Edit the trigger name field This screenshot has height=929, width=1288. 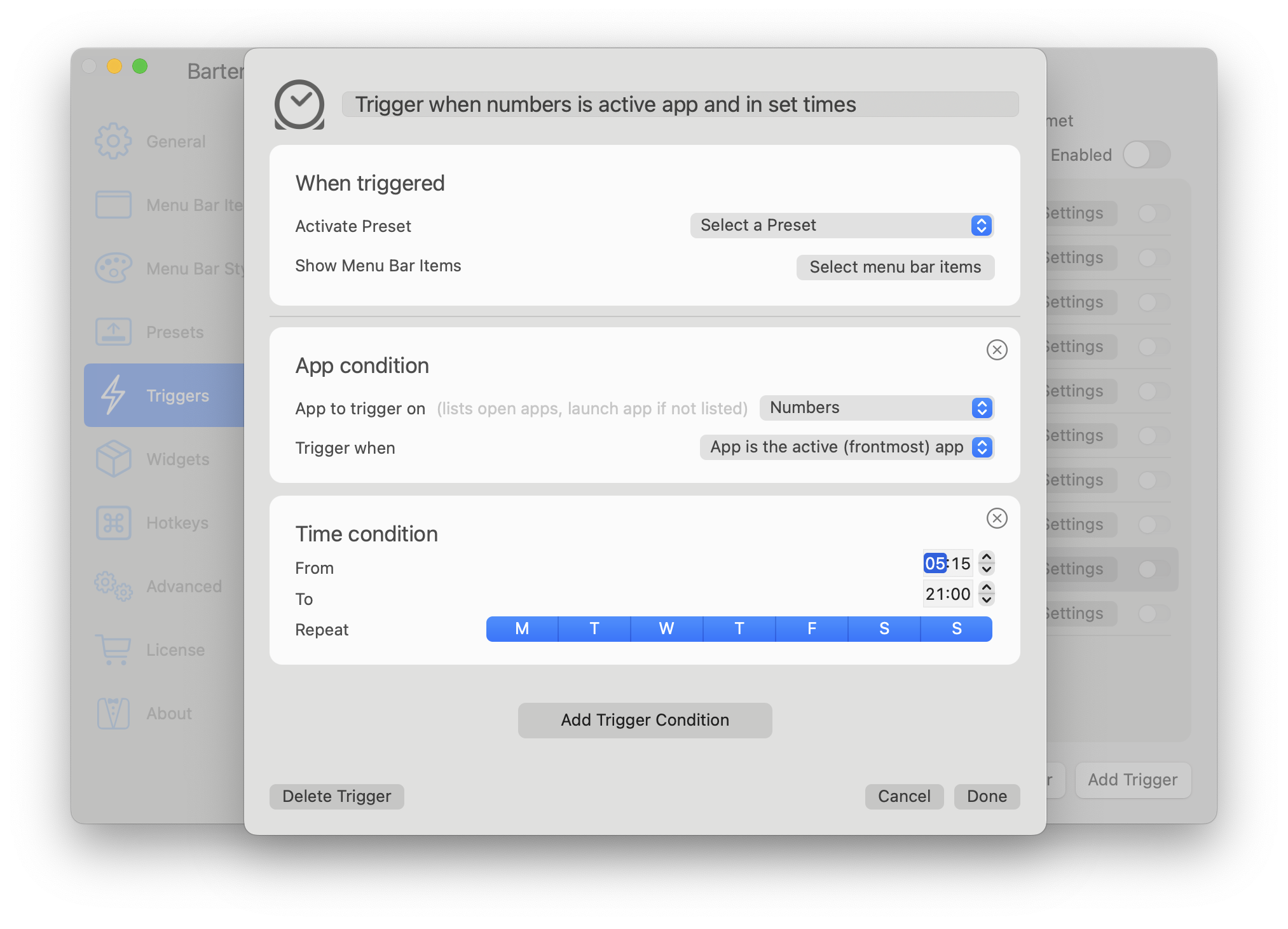[680, 104]
